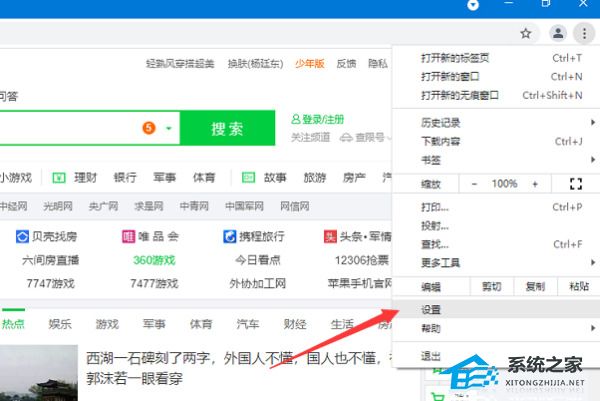Choose 投射... in the menu
600x401 pixels.
click(496, 226)
